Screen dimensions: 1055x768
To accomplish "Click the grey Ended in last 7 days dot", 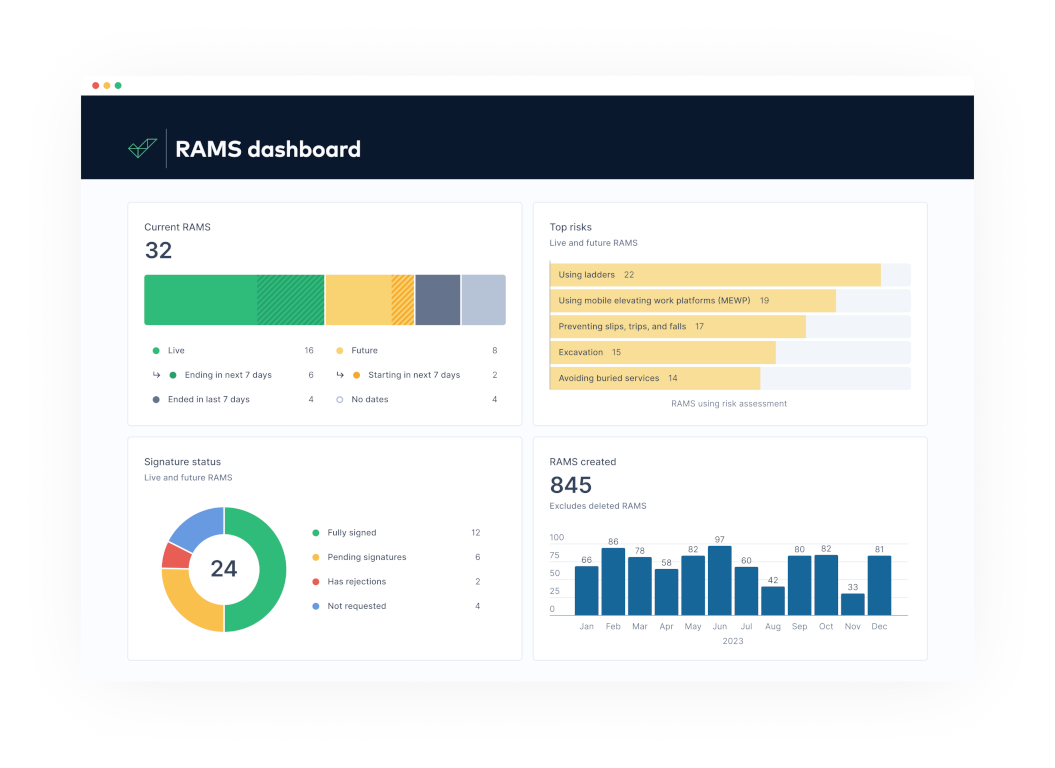I will pyautogui.click(x=156, y=400).
